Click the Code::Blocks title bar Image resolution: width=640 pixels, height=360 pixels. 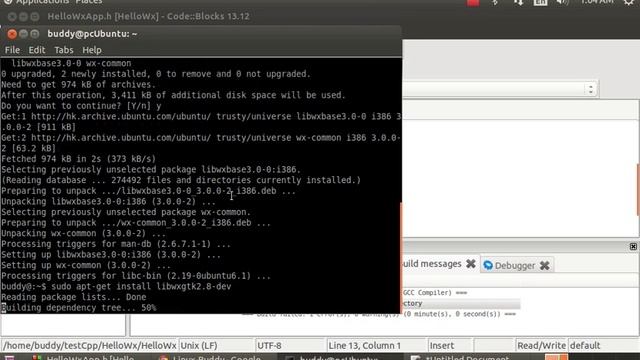148,16
